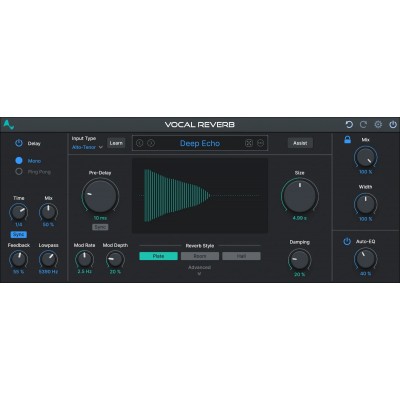
Task: Toggle the Auto-EQ power button
Action: point(347,241)
